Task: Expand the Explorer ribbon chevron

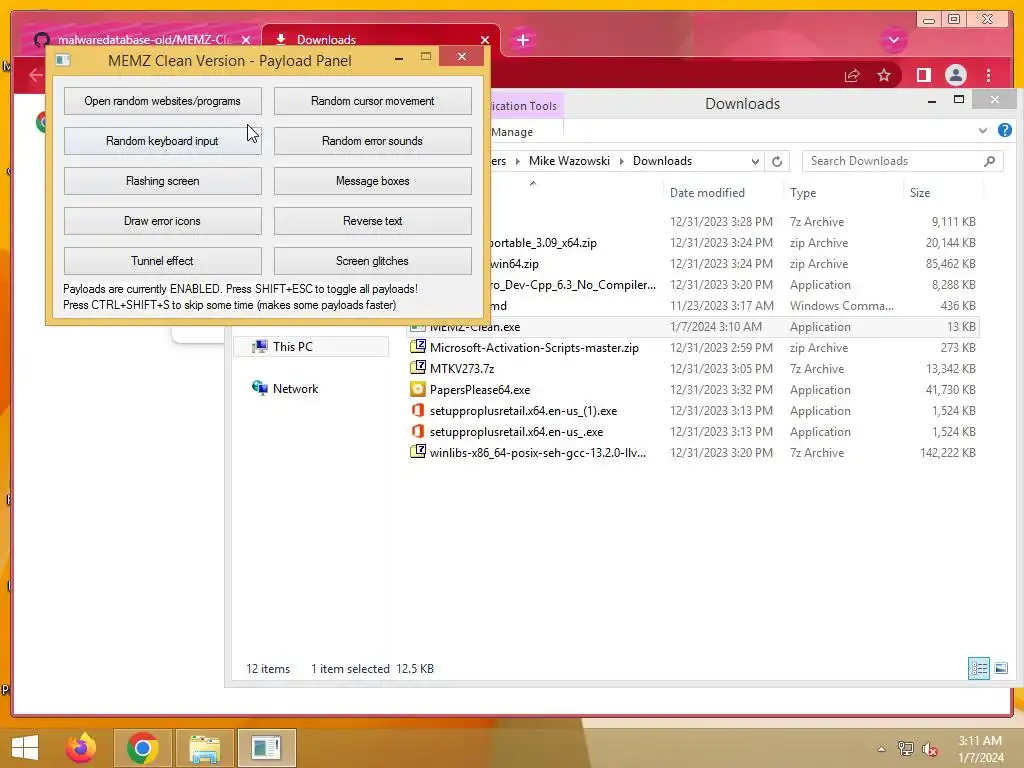Action: (982, 131)
